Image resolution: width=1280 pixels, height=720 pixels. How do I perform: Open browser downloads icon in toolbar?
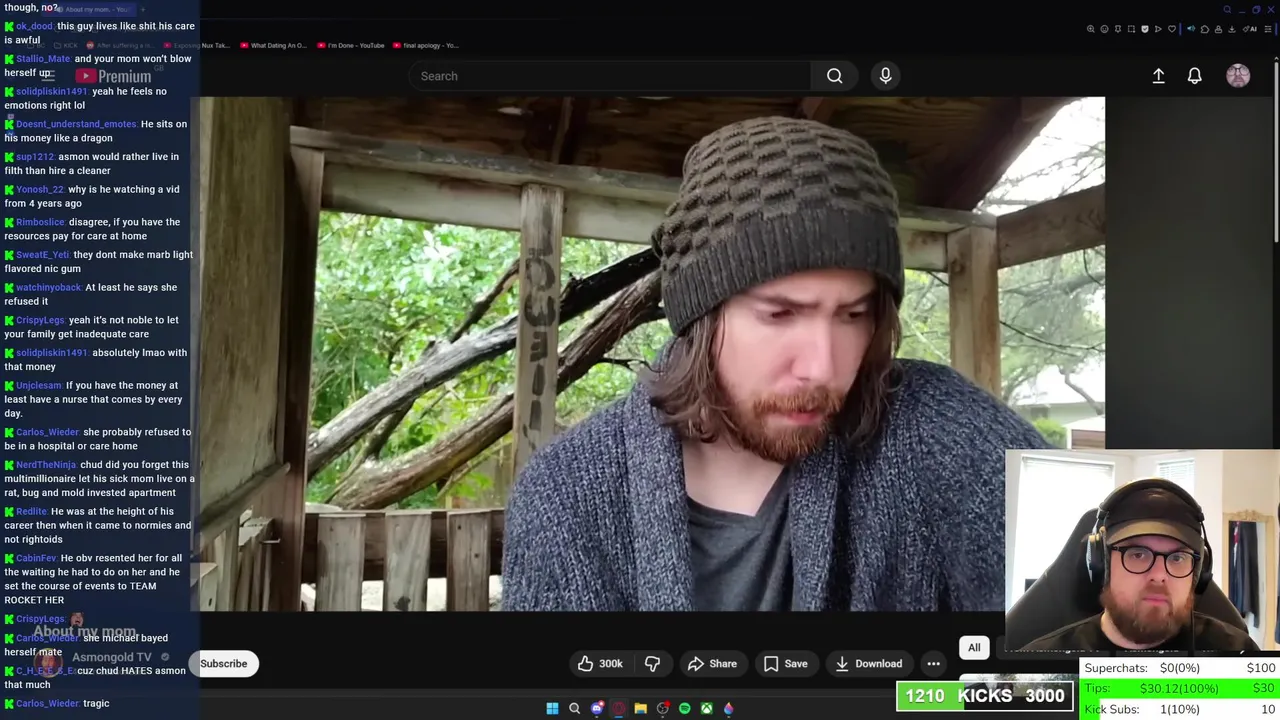pos(1232,29)
